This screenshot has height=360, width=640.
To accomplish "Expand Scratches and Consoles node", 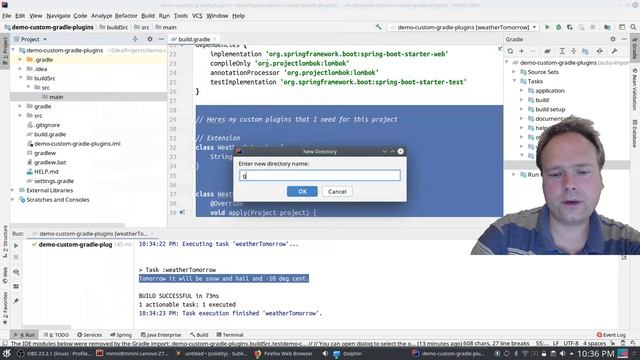I will [13, 200].
